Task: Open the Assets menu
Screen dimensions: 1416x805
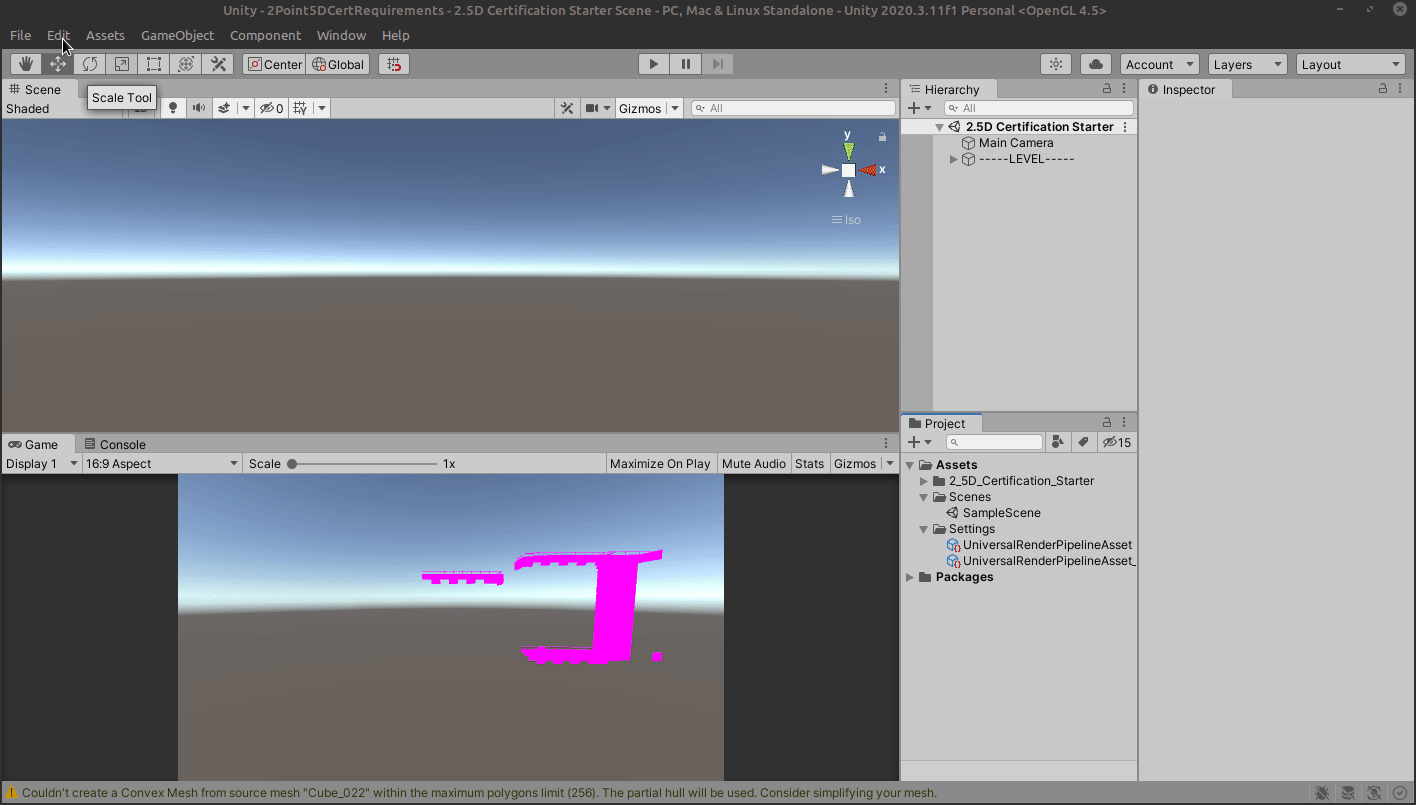Action: [x=105, y=35]
